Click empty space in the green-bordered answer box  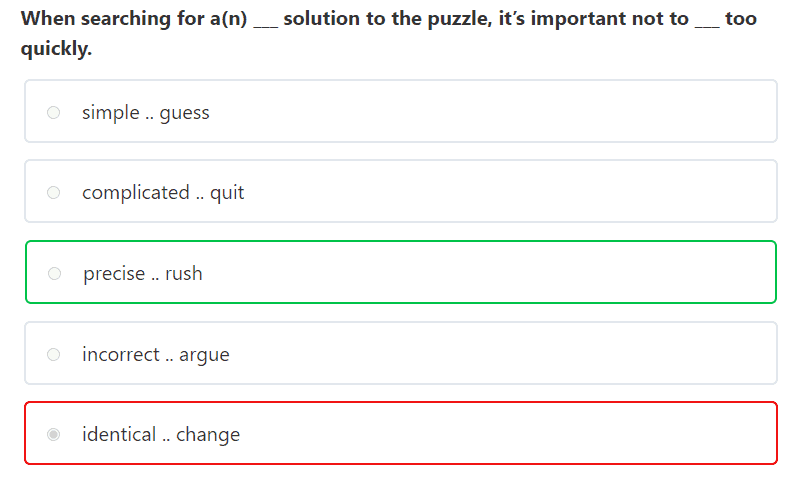tap(500, 273)
